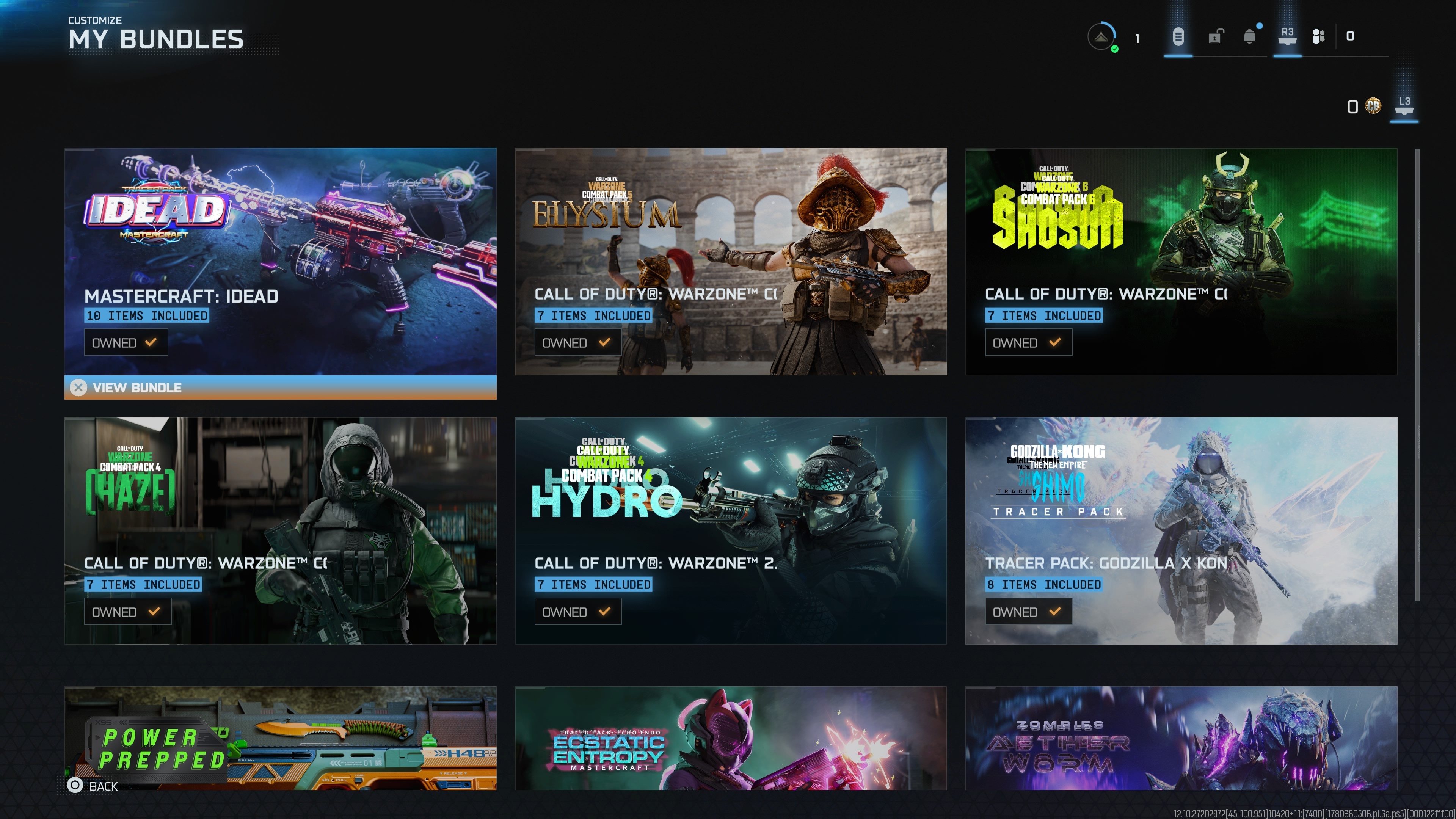Image resolution: width=1456 pixels, height=819 pixels.
Task: Click the unlocked padlock icon
Action: pyautogui.click(x=1216, y=37)
